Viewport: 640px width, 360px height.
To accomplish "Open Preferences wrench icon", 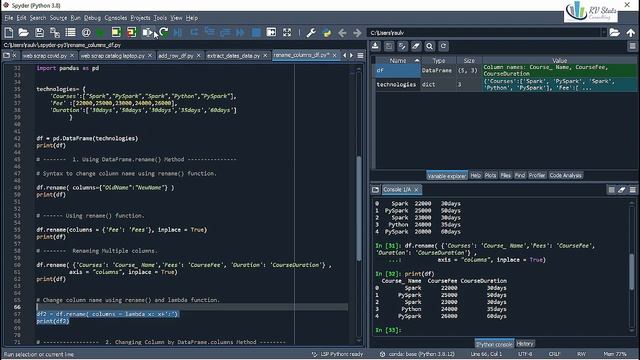I will point(311,33).
